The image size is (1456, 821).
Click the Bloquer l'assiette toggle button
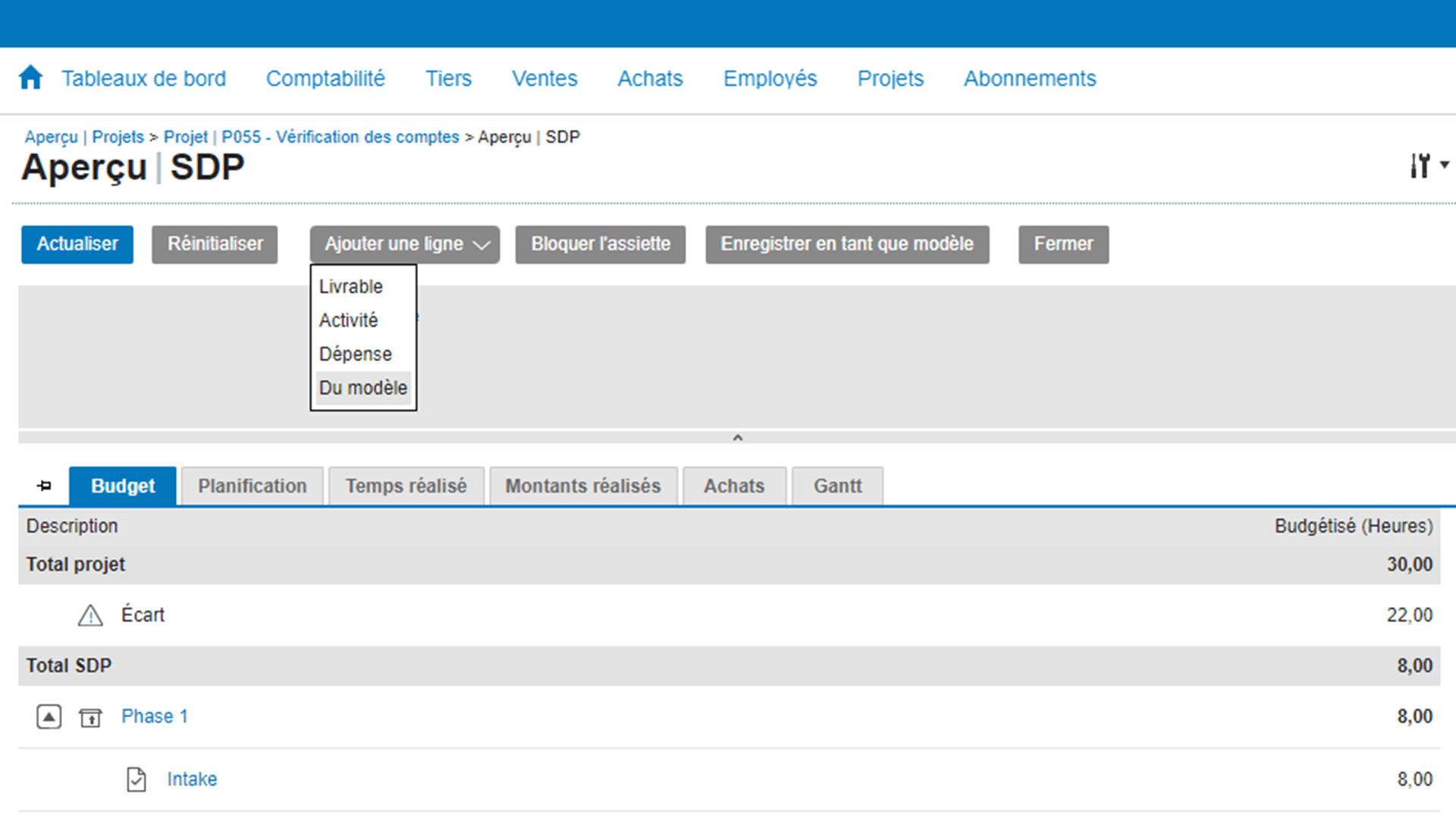click(601, 244)
